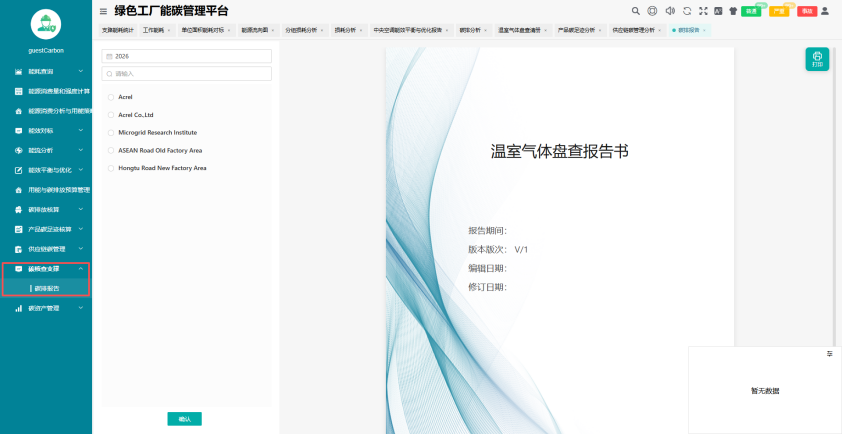Open the 2026 year picker field

click(x=186, y=56)
